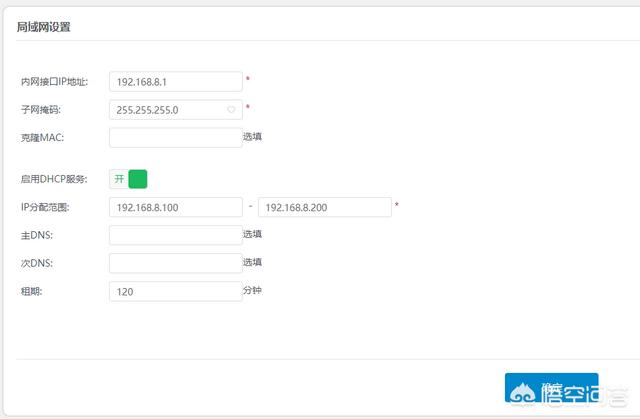
Task: Click the secondary DNS input field
Action: [x=176, y=263]
